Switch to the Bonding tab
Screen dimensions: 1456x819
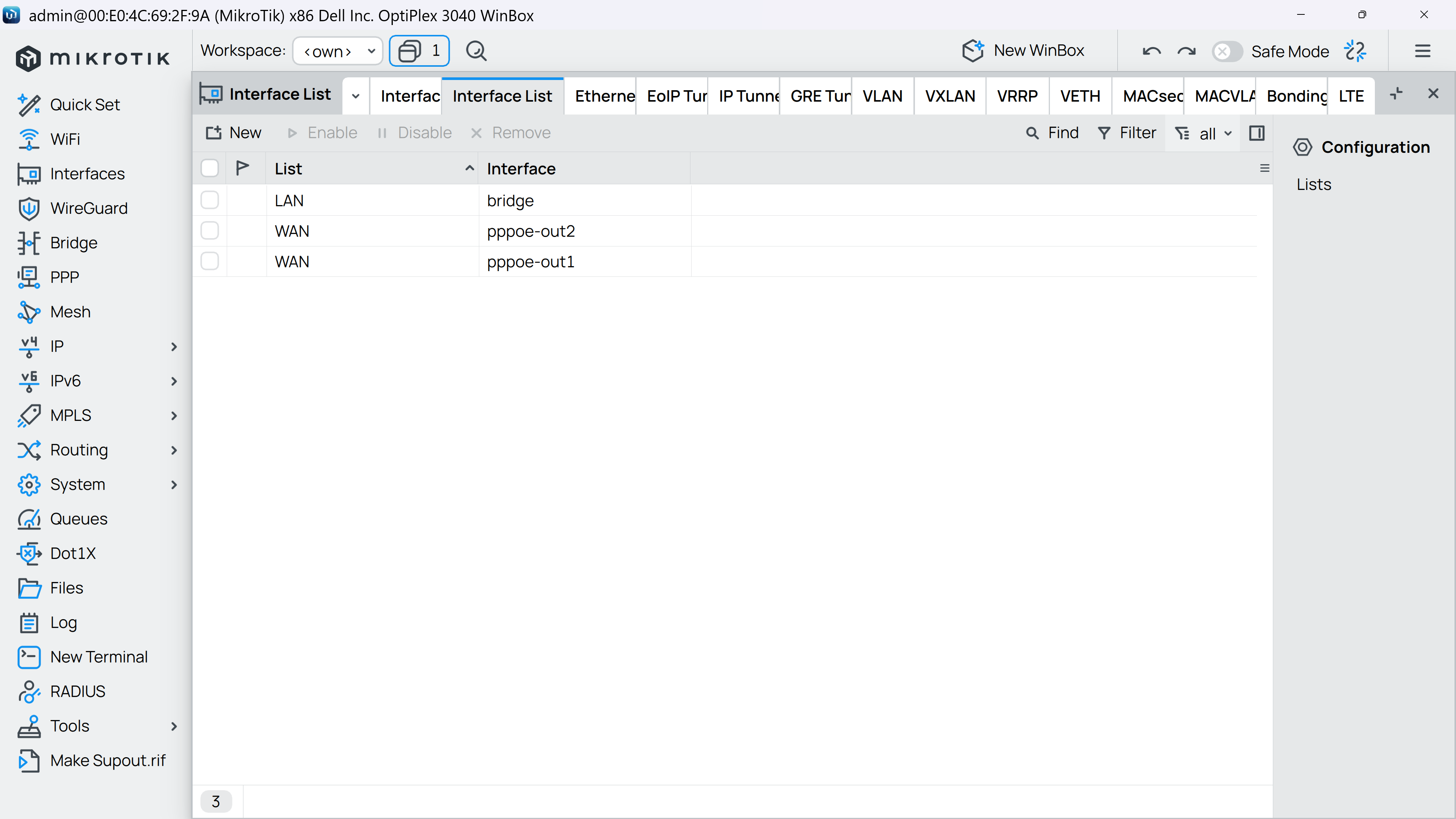[x=1291, y=96]
